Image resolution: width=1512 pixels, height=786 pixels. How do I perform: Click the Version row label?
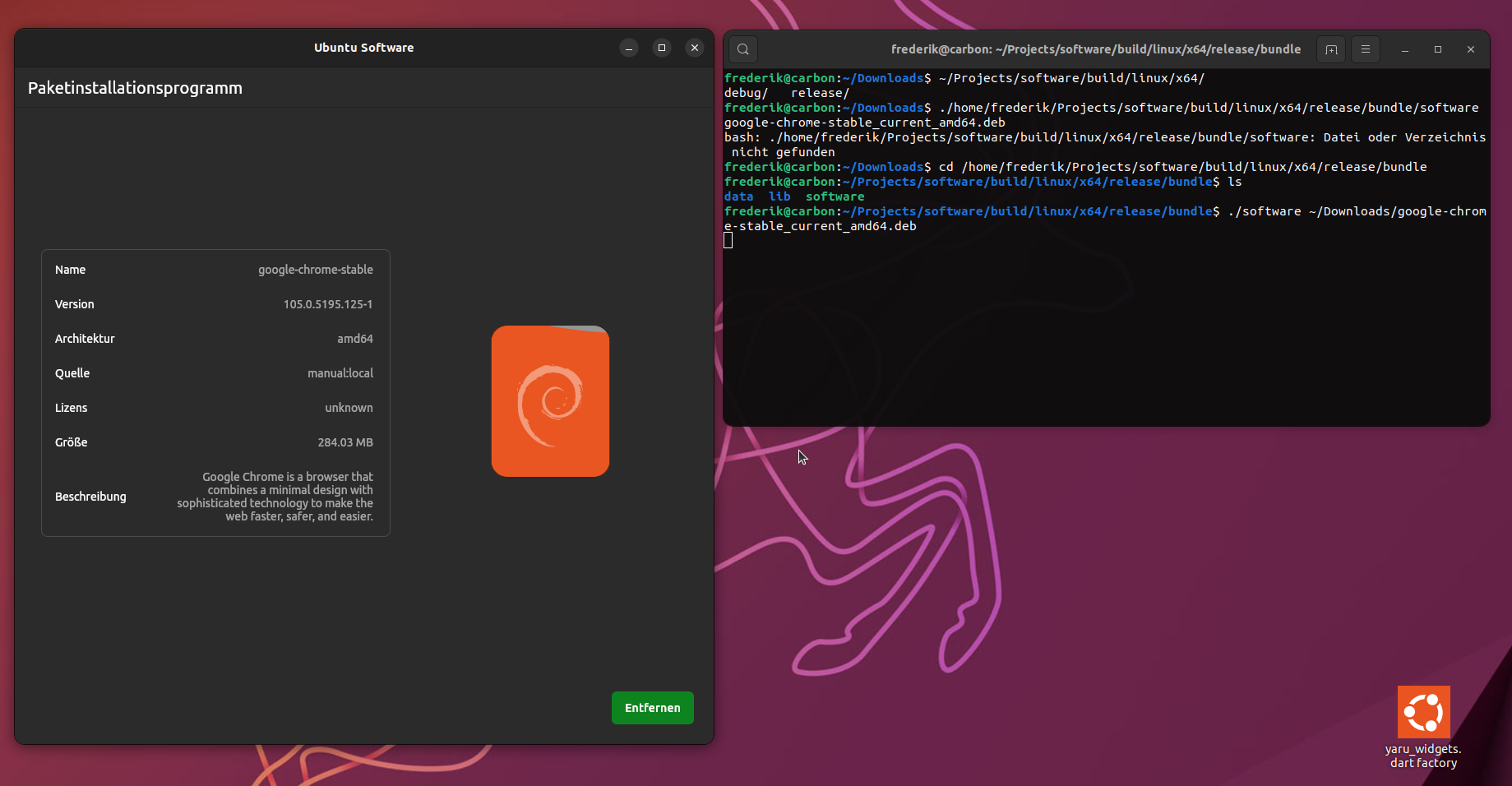tap(75, 304)
